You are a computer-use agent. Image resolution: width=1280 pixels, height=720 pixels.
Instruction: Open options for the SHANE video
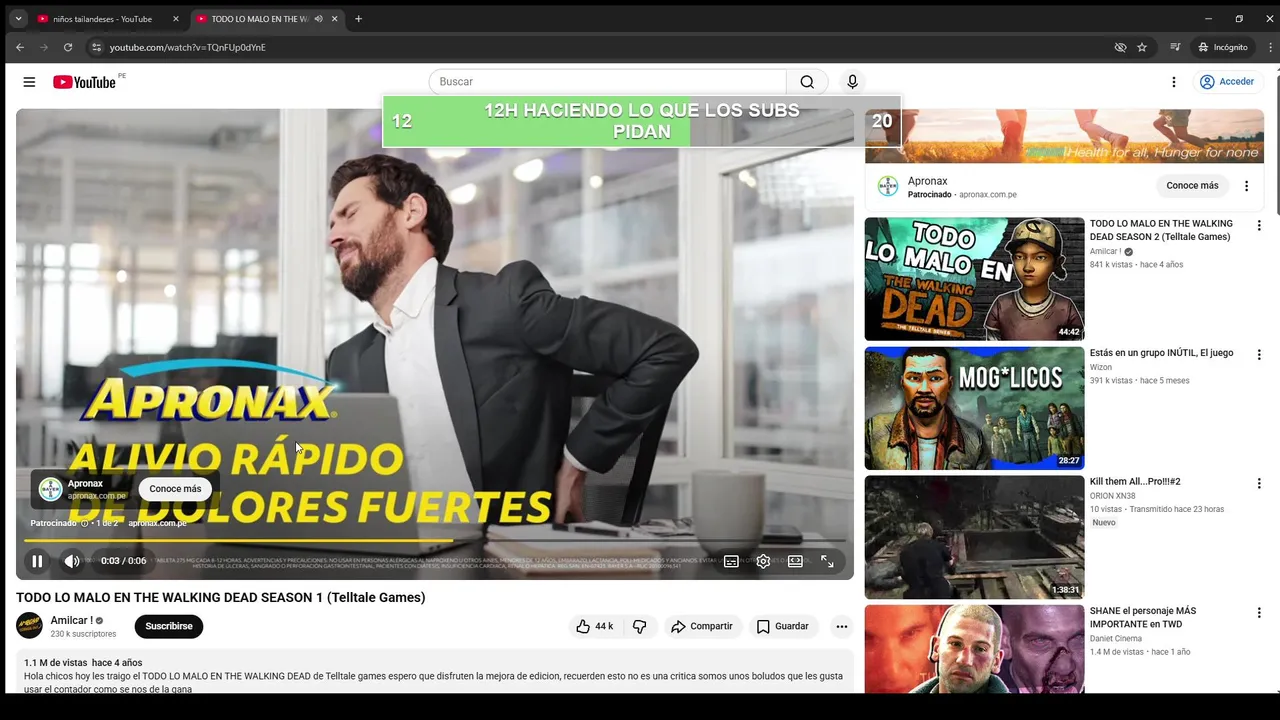tap(1259, 613)
